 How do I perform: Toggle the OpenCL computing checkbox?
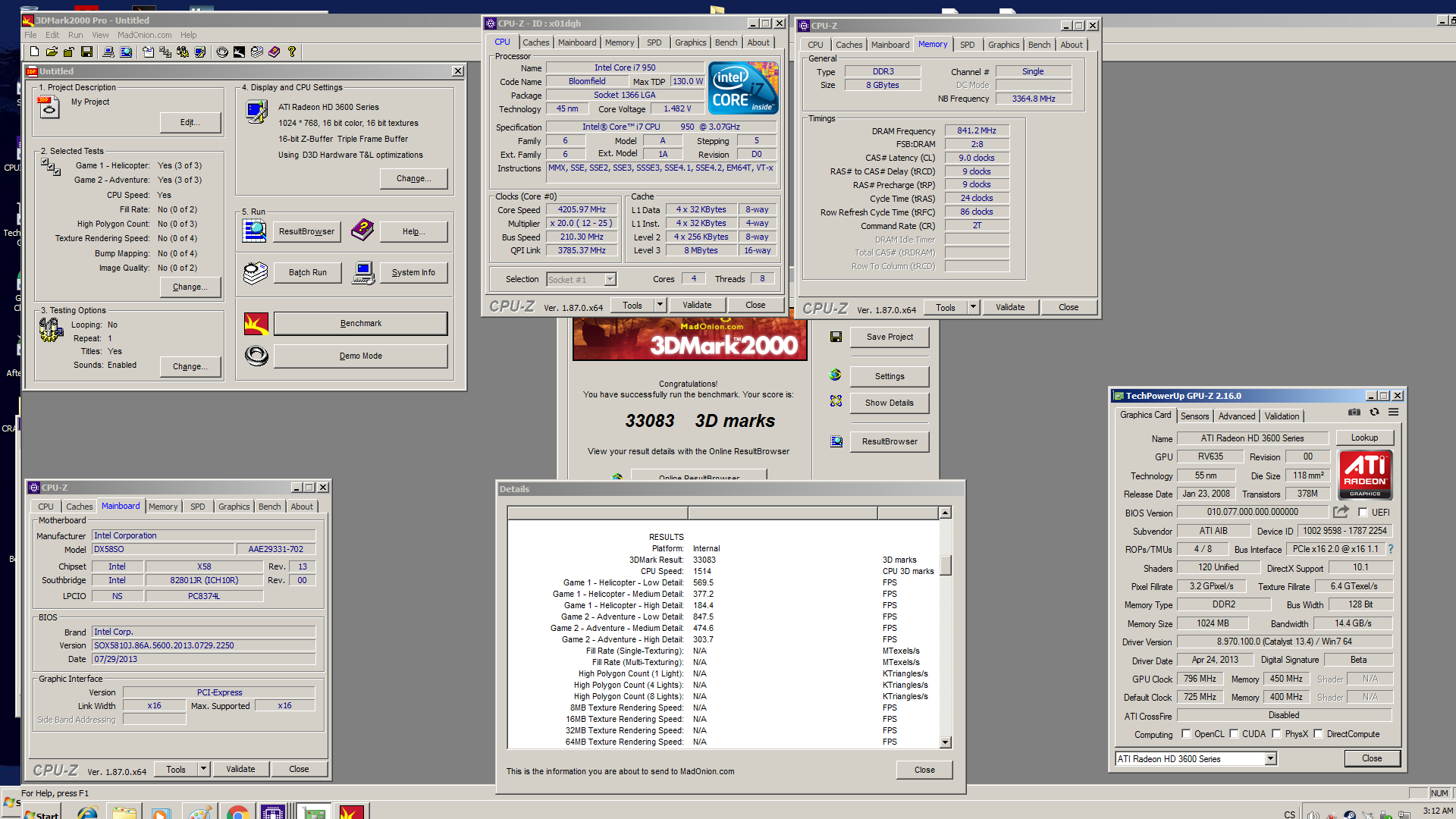pos(1186,734)
